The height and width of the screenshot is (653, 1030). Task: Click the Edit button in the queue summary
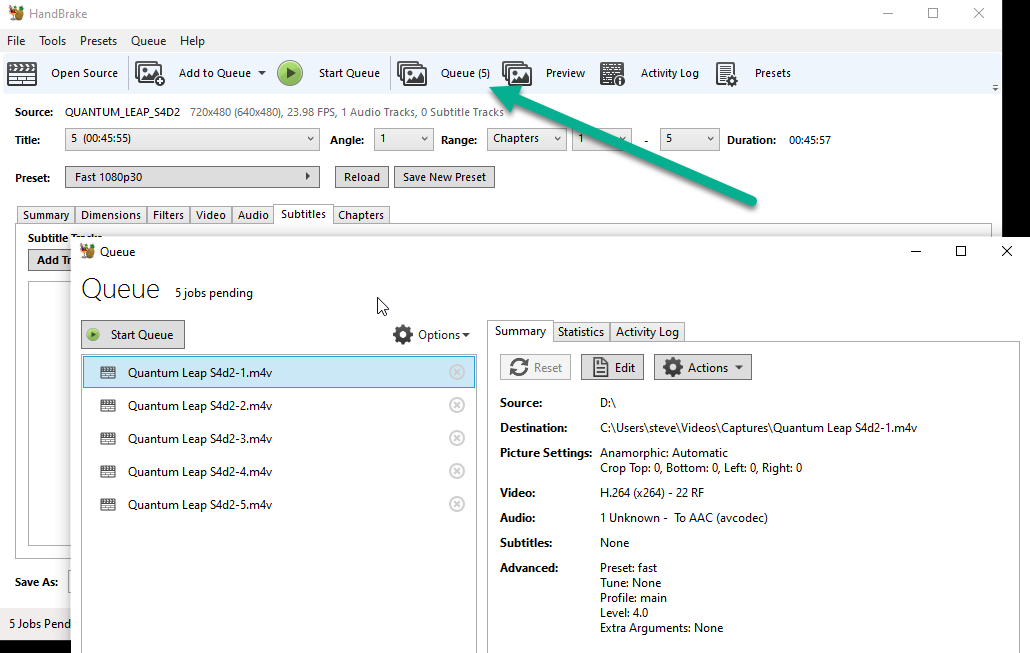[612, 367]
